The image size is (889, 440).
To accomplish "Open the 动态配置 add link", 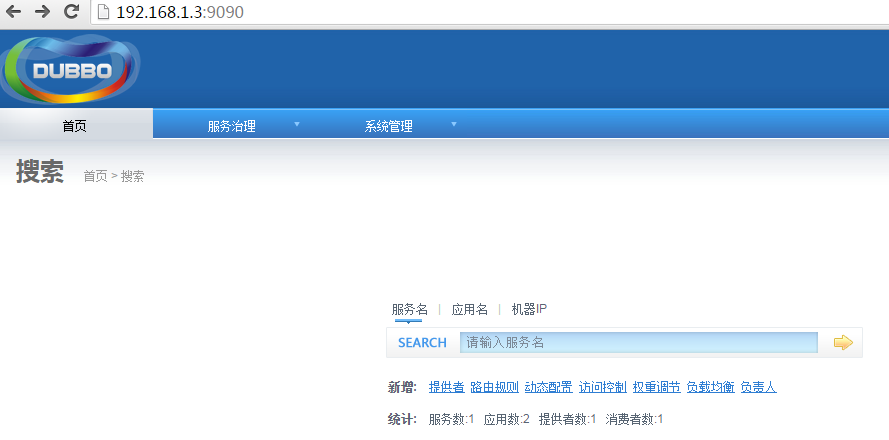I will (548, 387).
